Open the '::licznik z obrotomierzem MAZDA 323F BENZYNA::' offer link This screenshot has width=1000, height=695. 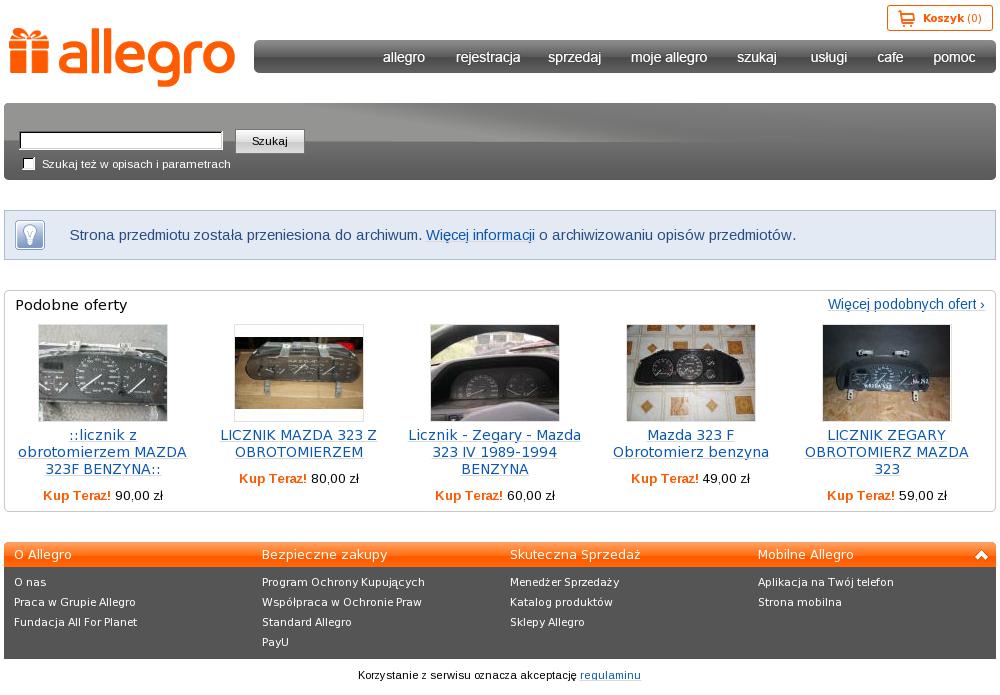pos(103,452)
